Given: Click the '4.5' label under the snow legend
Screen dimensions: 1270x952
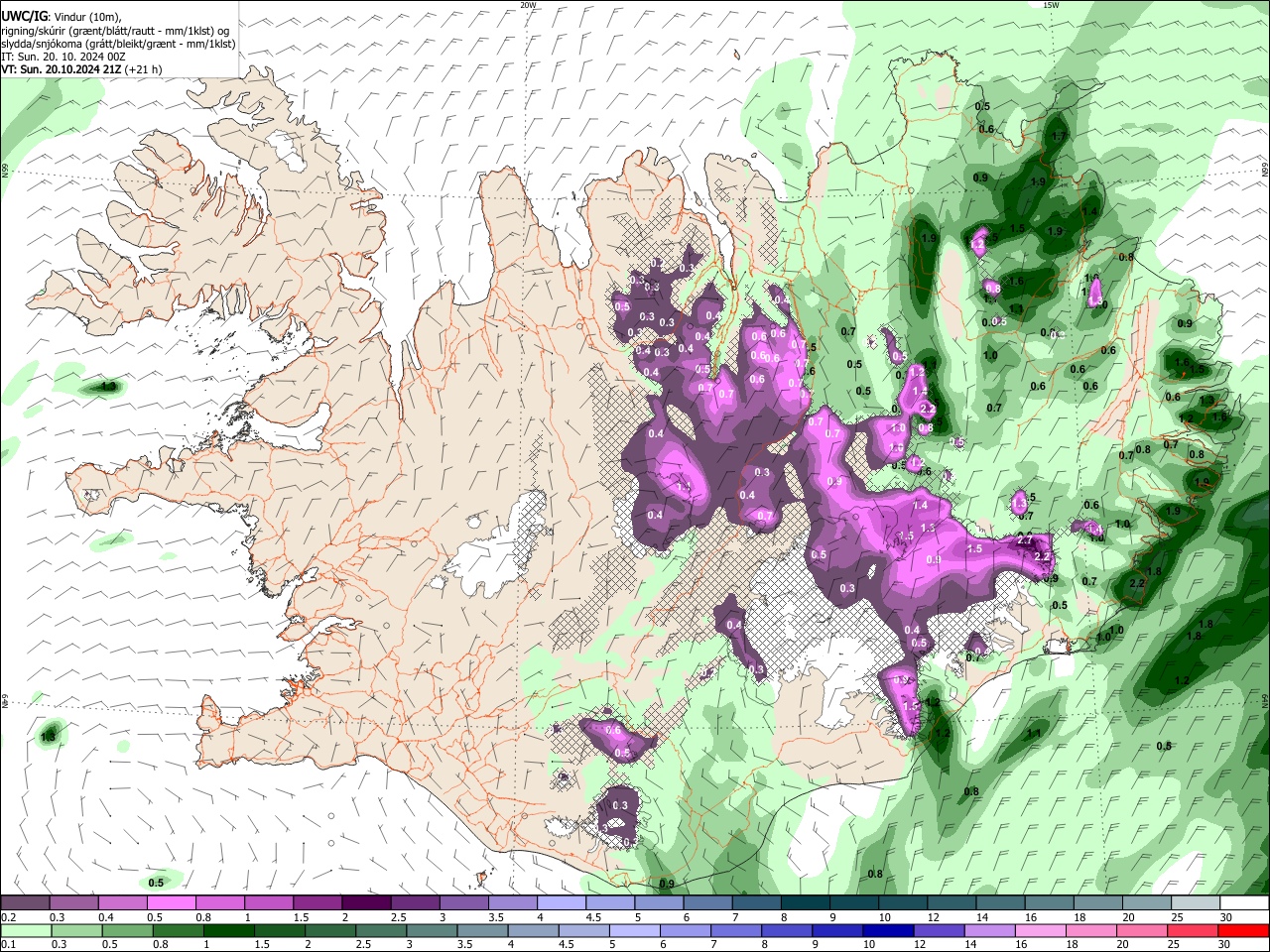Looking at the screenshot, I should [592, 917].
